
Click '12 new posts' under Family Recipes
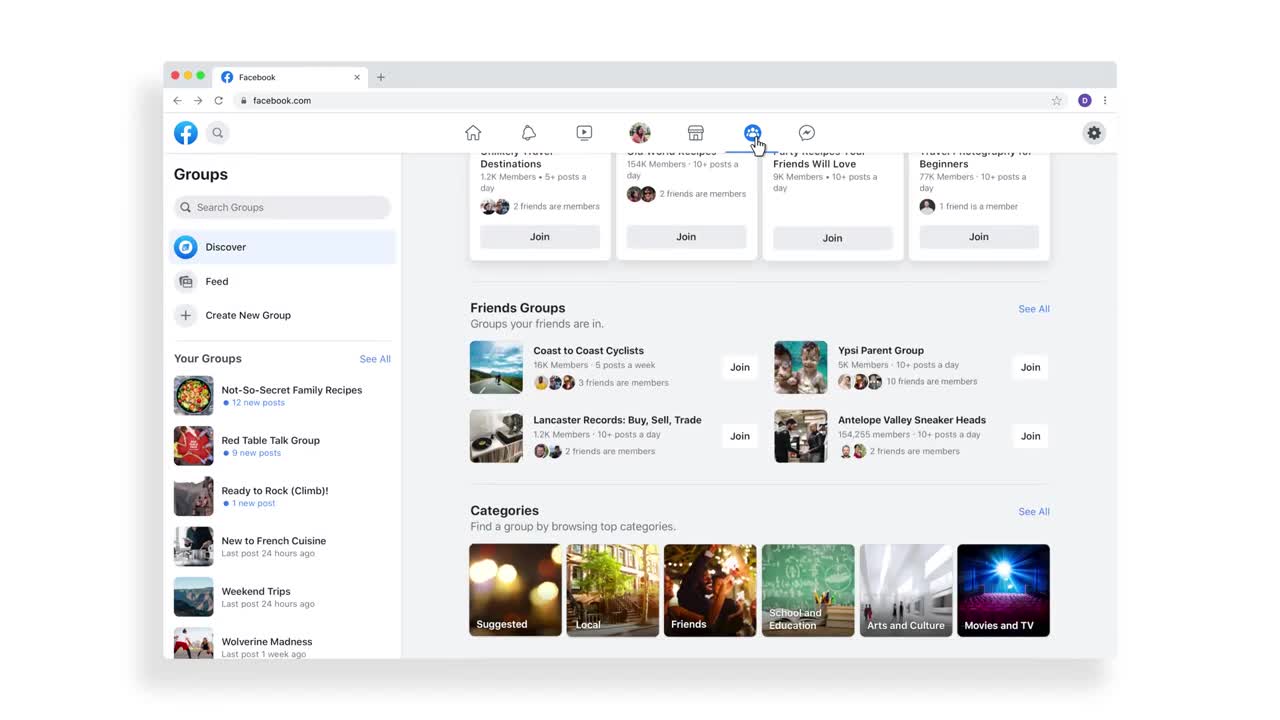point(258,403)
